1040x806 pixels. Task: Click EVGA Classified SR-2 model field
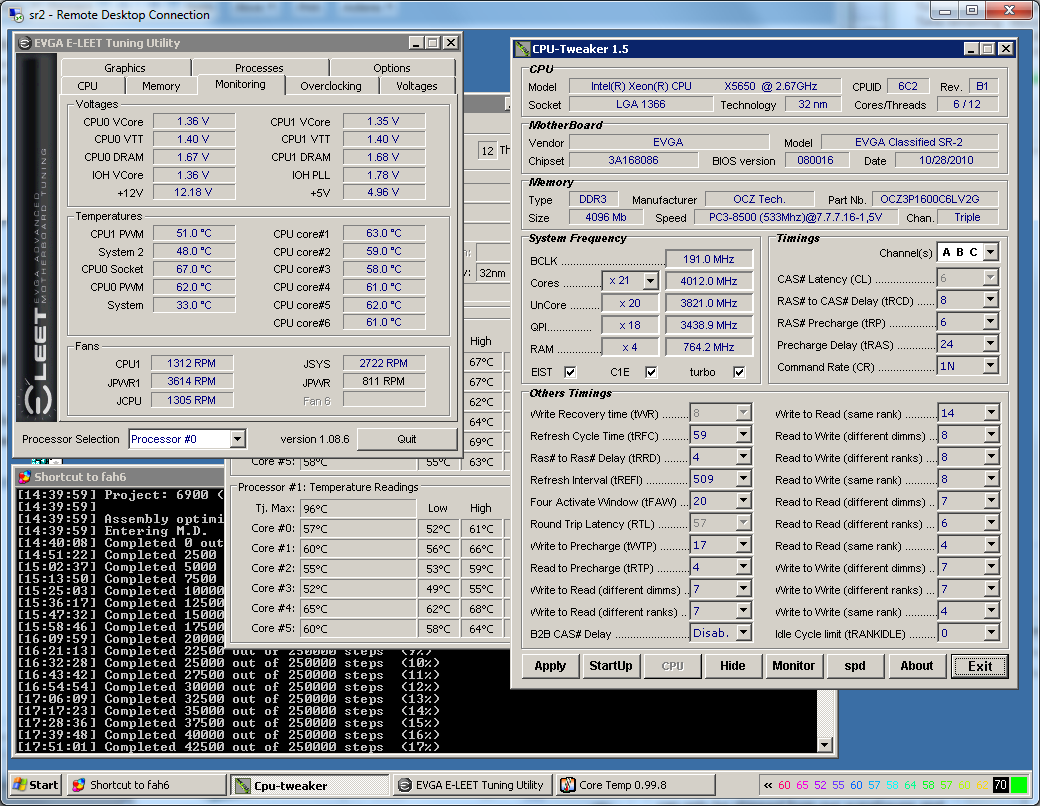click(x=909, y=142)
